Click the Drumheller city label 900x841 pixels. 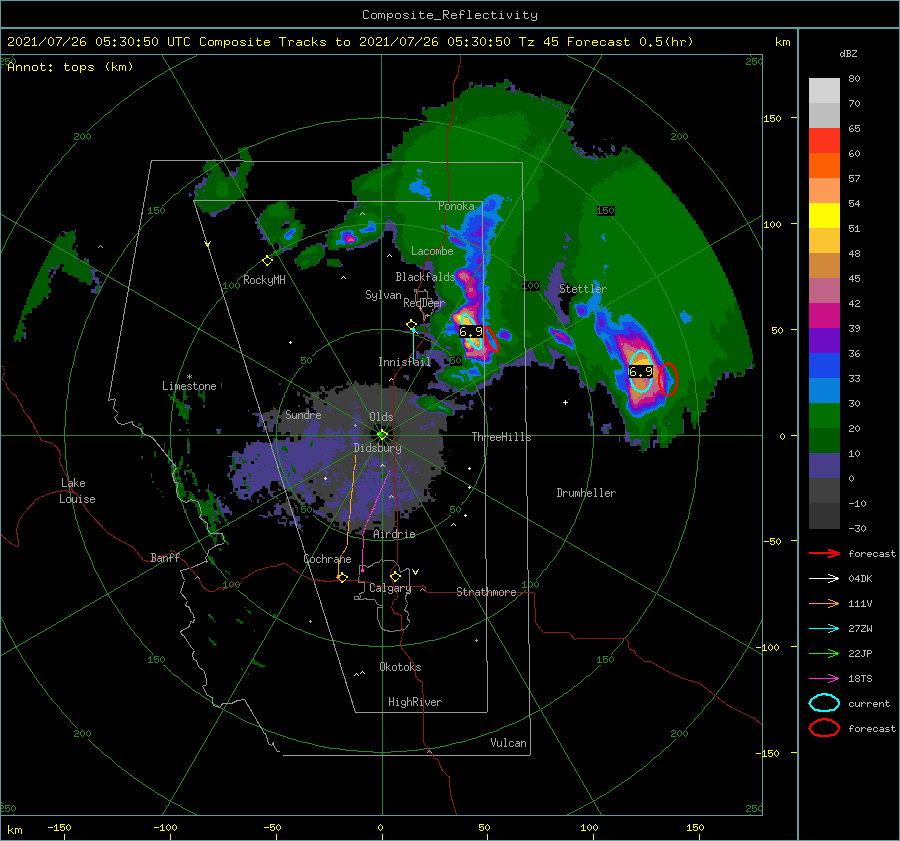pos(586,493)
